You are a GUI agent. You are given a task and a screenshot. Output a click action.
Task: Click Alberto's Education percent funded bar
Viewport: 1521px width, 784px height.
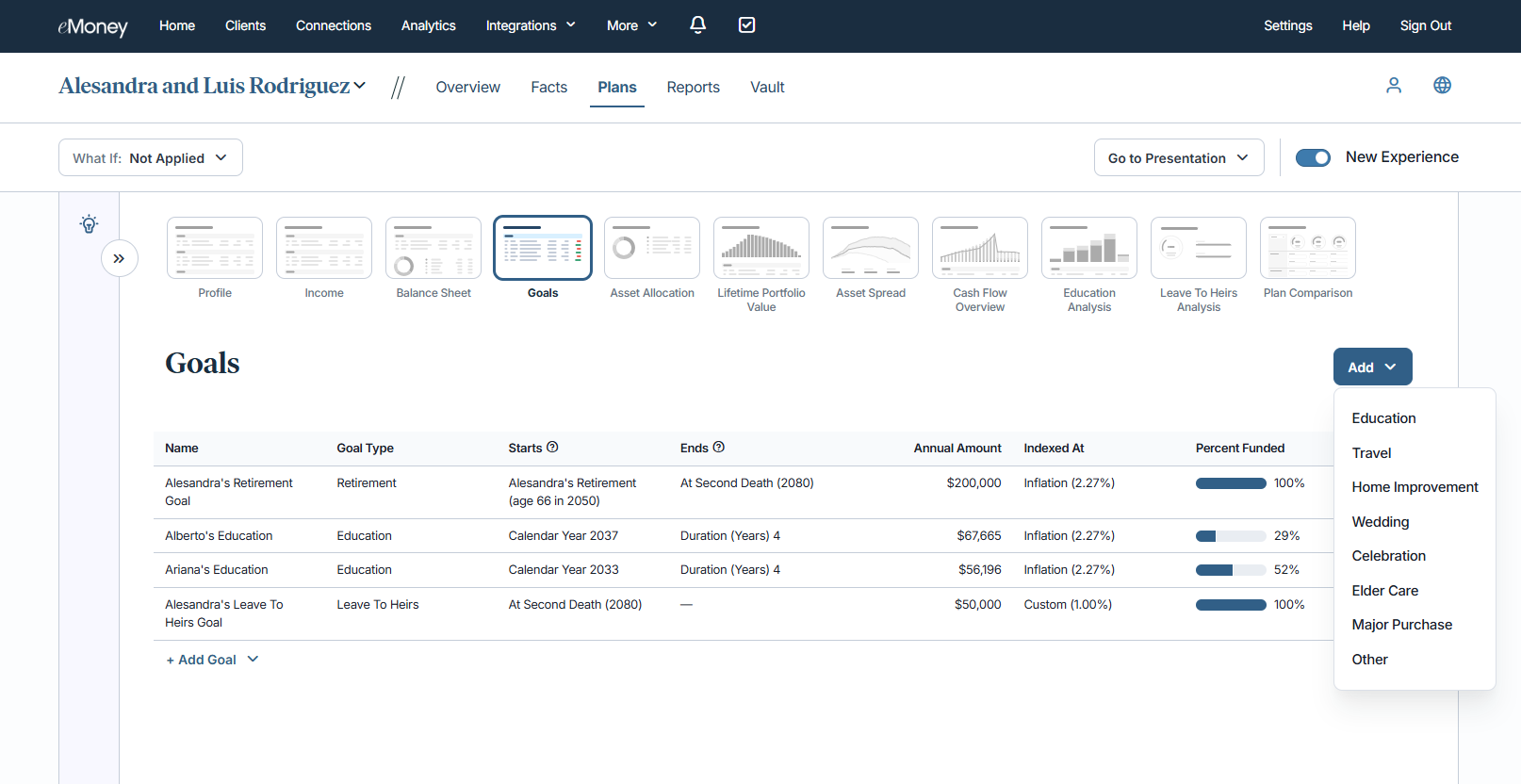(x=1230, y=536)
